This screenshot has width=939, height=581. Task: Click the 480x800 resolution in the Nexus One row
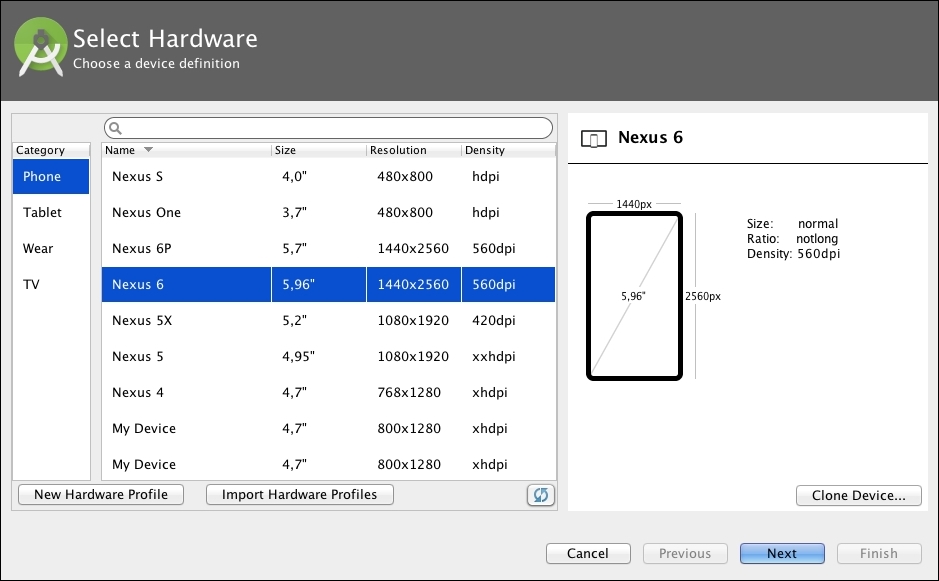pos(405,213)
